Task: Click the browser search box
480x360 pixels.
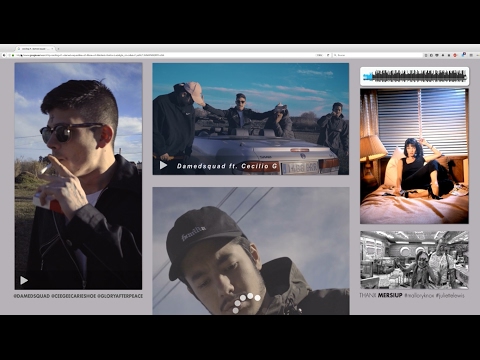Action: pyautogui.click(x=377, y=55)
